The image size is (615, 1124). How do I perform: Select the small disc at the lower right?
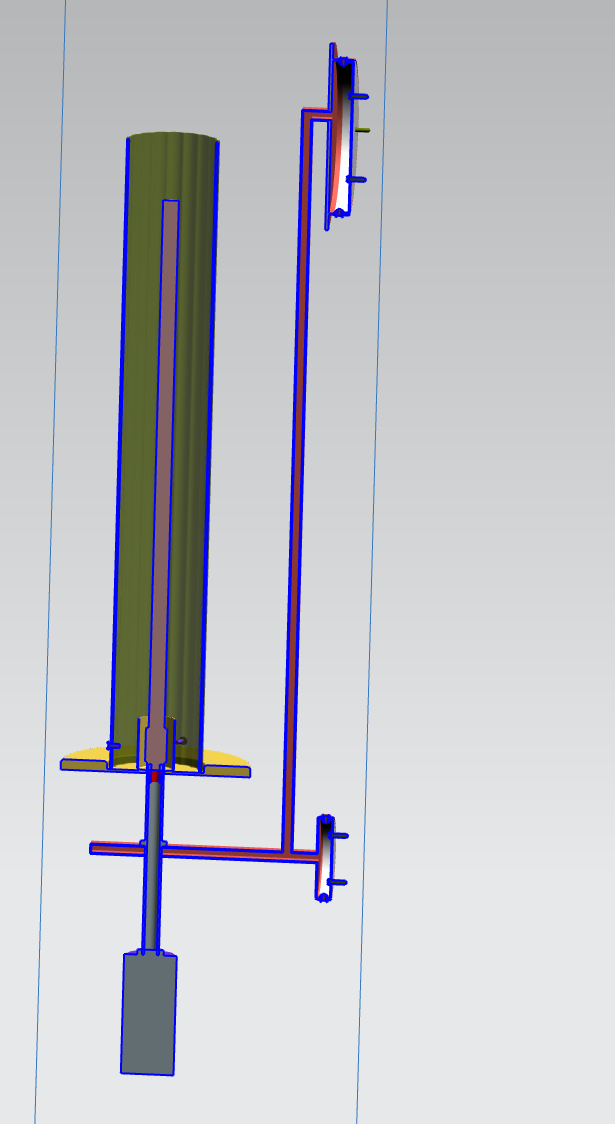coord(325,858)
